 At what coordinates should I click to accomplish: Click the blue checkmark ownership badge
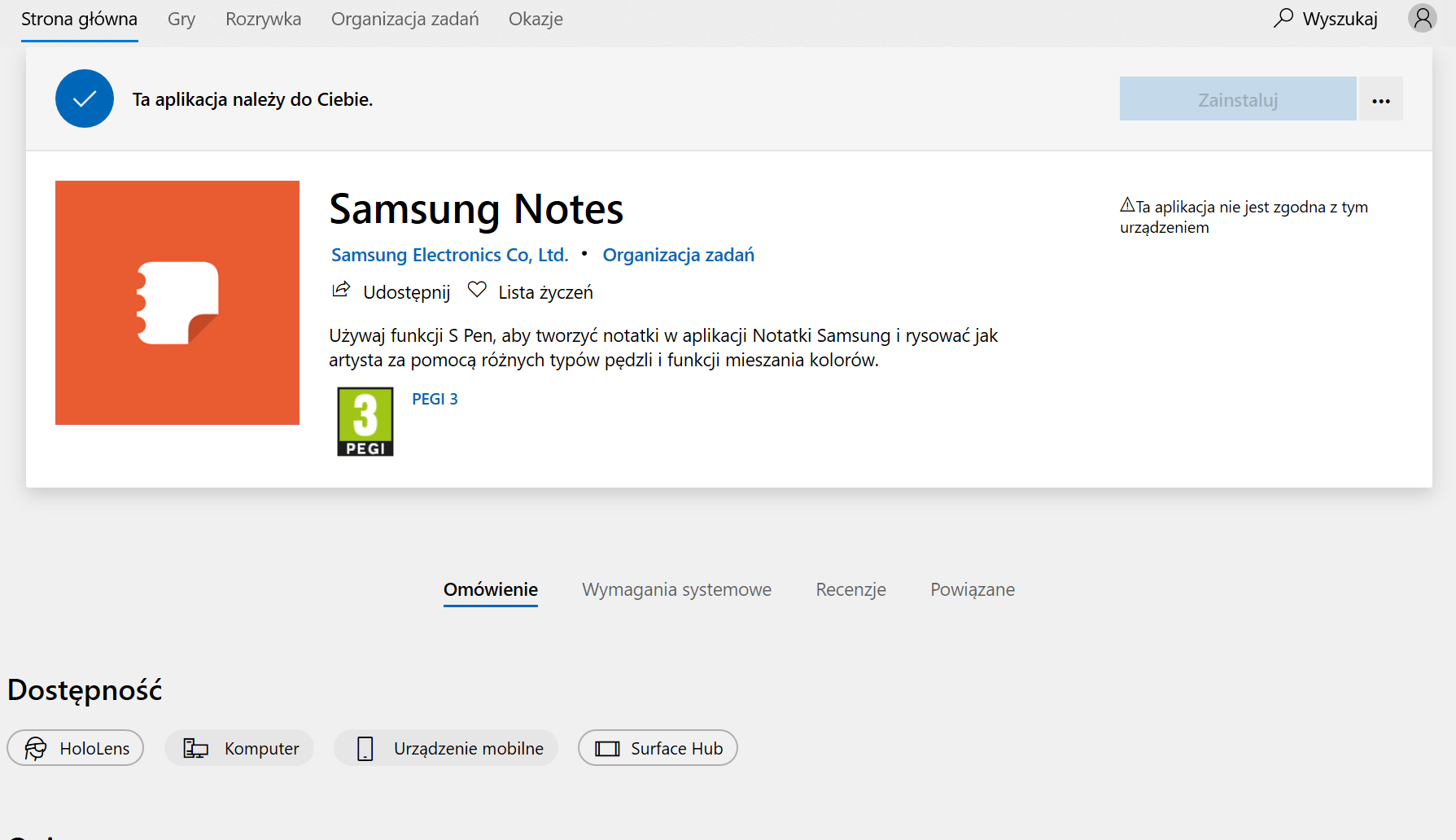pos(84,98)
